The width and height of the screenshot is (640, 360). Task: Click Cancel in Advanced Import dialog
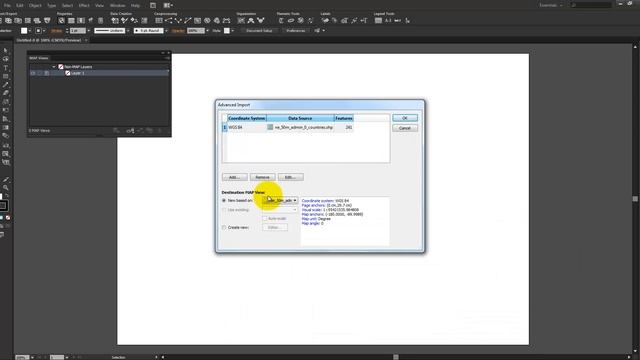click(404, 128)
